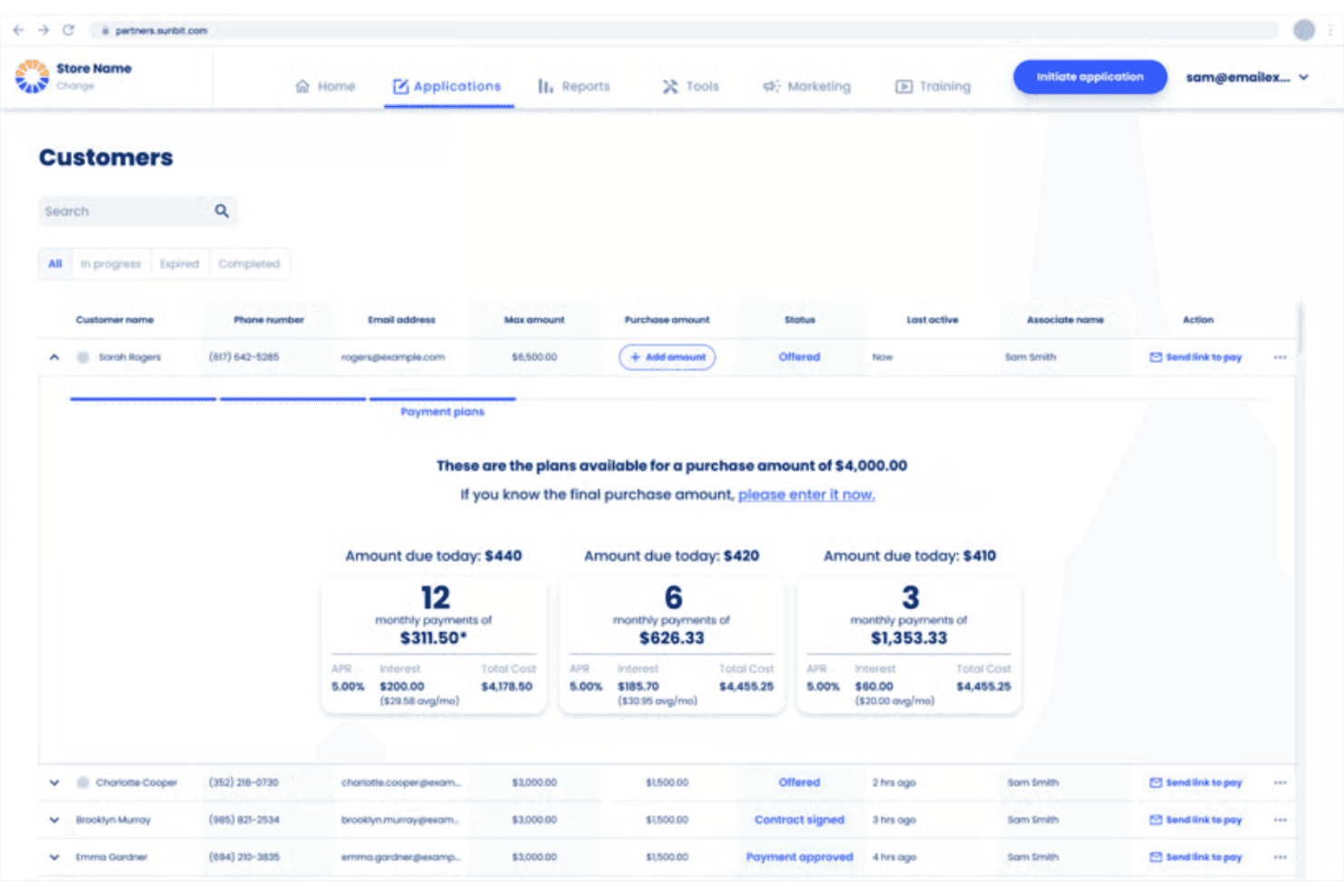The width and height of the screenshot is (1344, 896).
Task: Click Initiate application button
Action: click(1090, 77)
